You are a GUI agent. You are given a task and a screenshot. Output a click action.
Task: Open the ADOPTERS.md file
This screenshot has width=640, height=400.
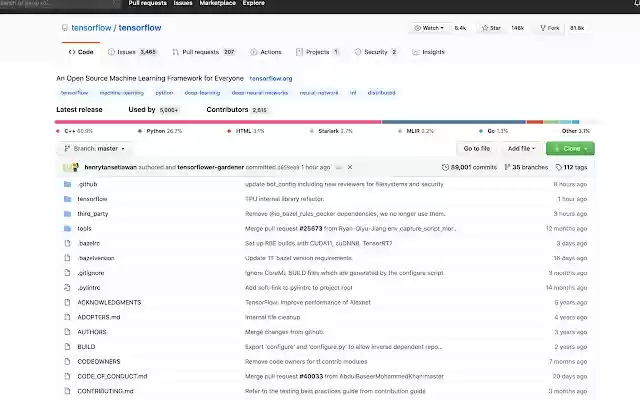coord(99,317)
